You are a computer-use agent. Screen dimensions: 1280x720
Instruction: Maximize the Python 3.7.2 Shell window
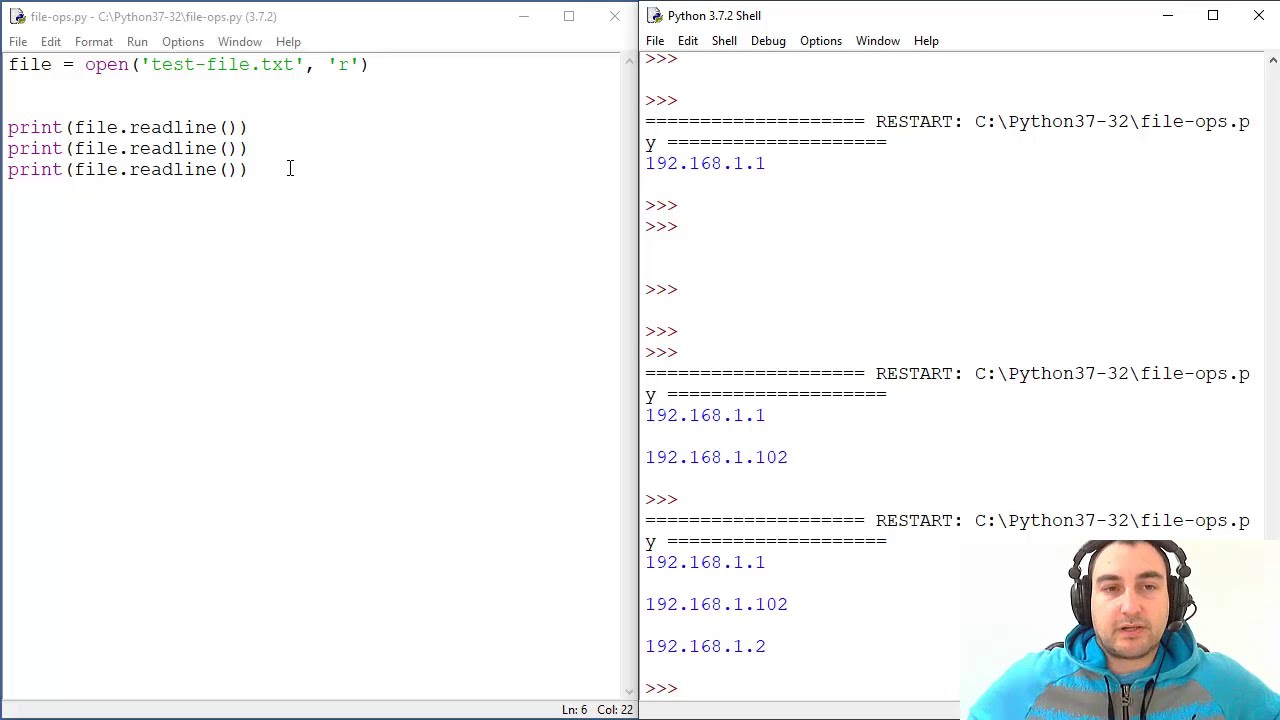[1213, 15]
